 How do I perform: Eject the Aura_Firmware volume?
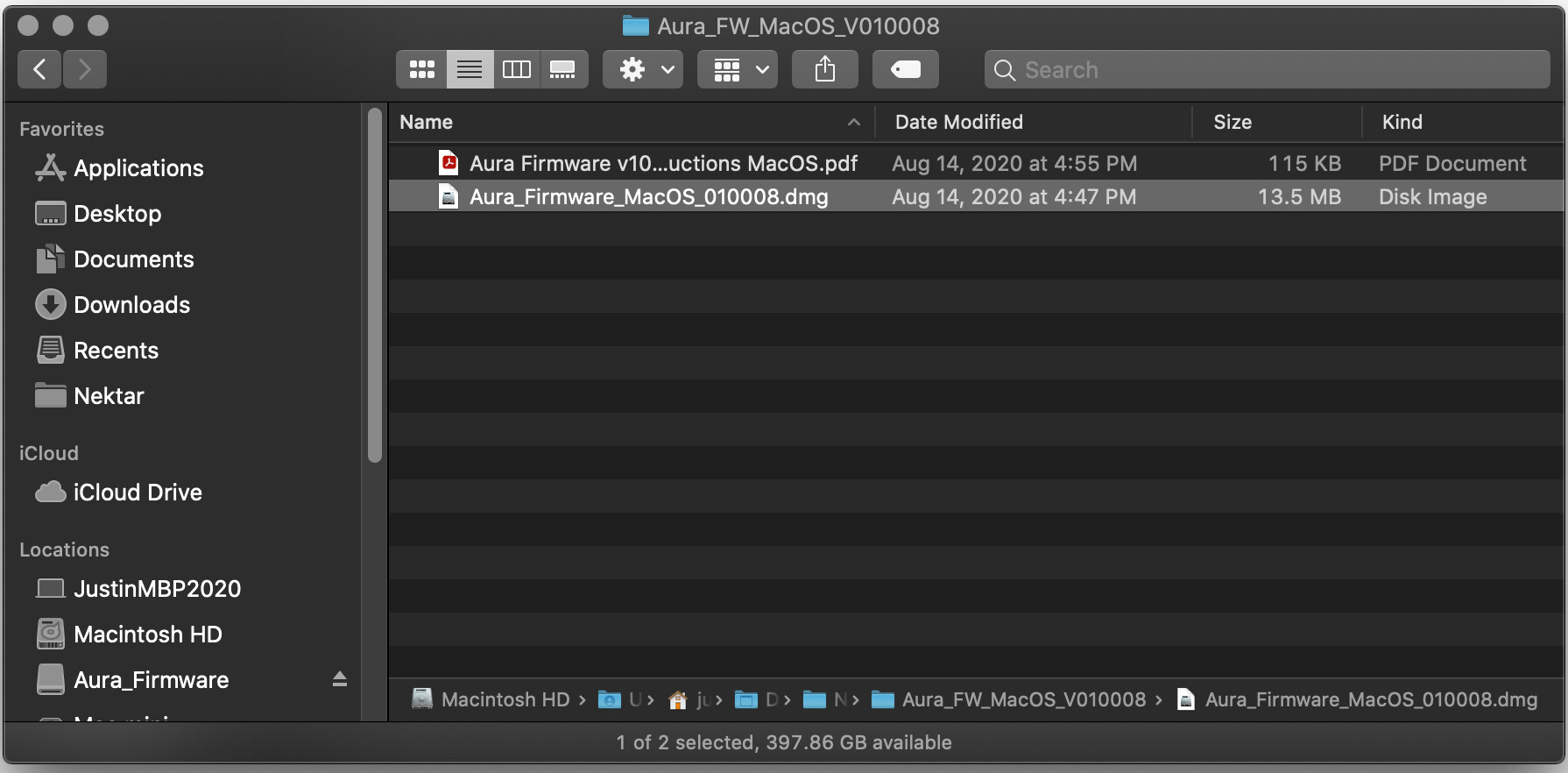(x=340, y=679)
